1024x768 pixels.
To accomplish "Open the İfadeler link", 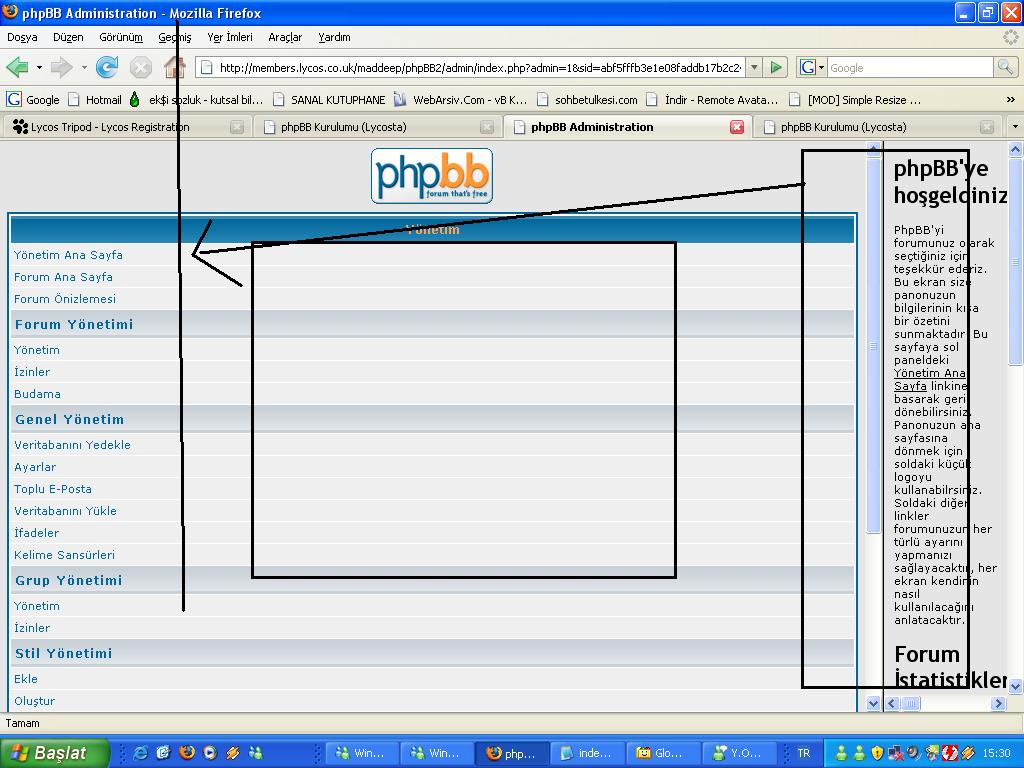I will pyautogui.click(x=37, y=534).
